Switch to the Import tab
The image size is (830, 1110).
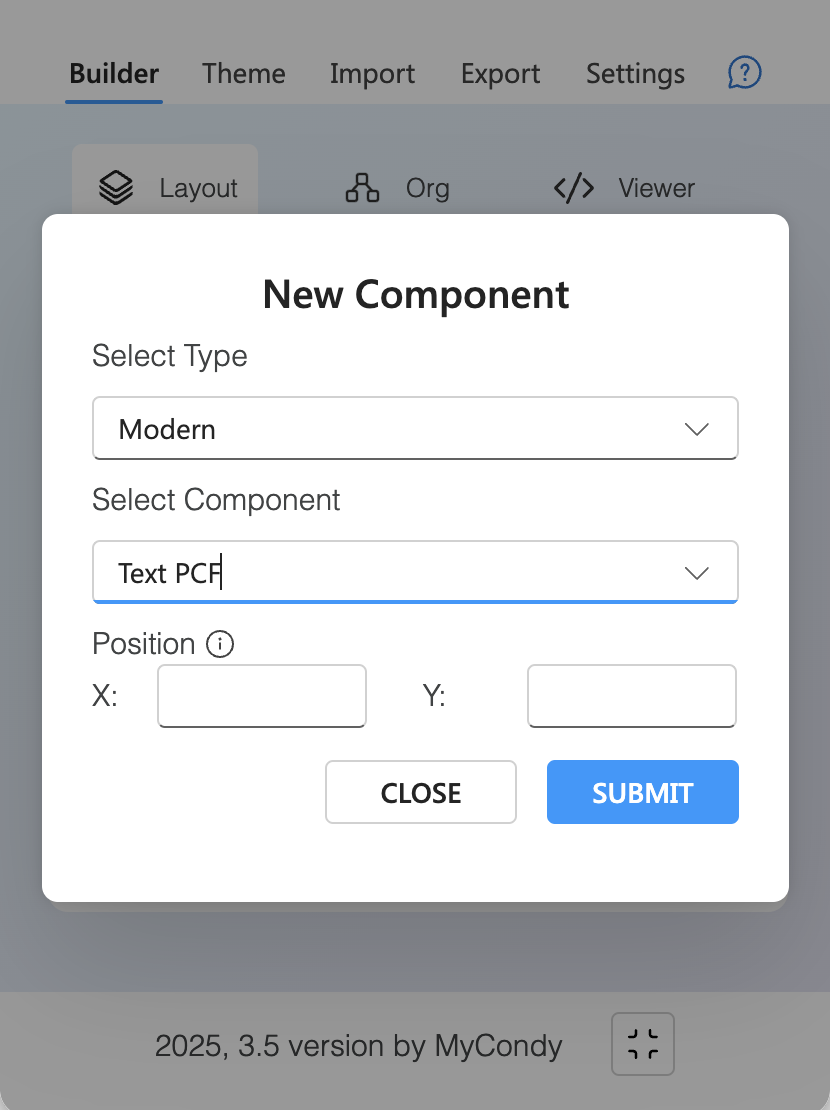[373, 74]
